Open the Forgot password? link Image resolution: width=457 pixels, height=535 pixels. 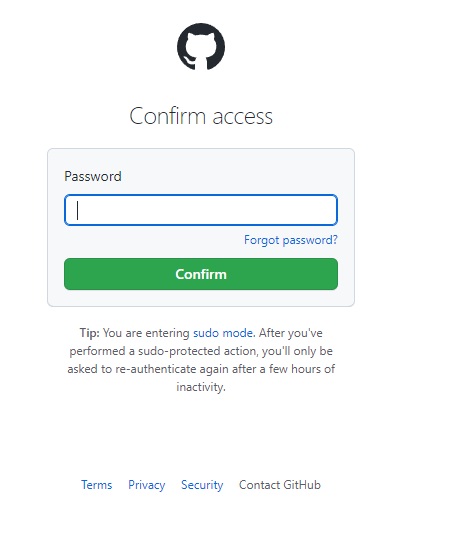(291, 240)
